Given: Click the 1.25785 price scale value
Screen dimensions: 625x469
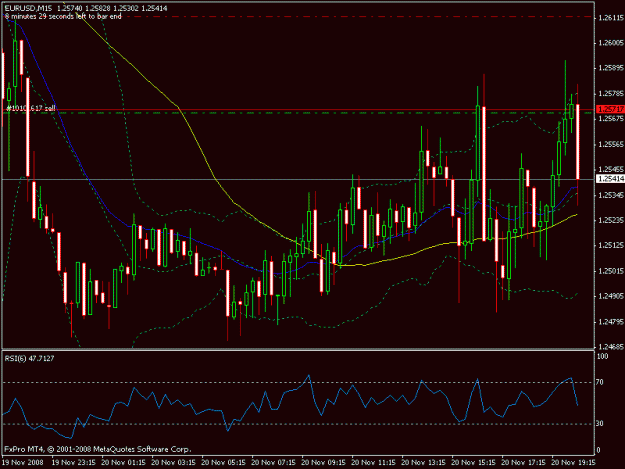Looking at the screenshot, I should [x=611, y=94].
